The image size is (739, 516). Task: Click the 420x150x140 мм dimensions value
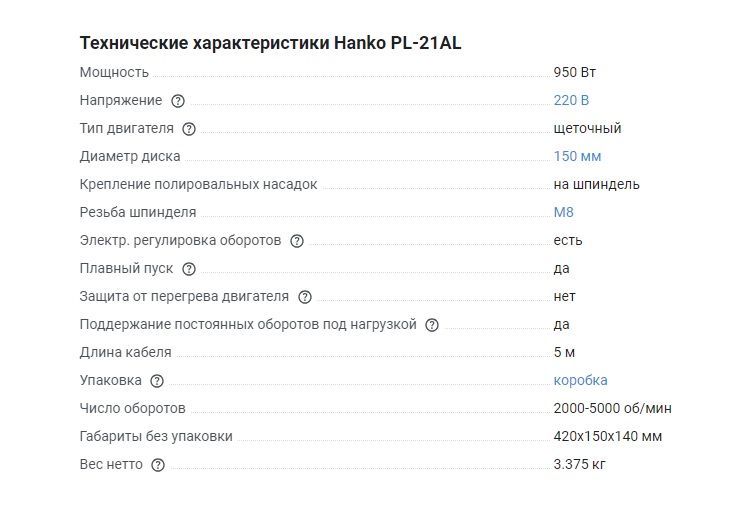pos(607,436)
